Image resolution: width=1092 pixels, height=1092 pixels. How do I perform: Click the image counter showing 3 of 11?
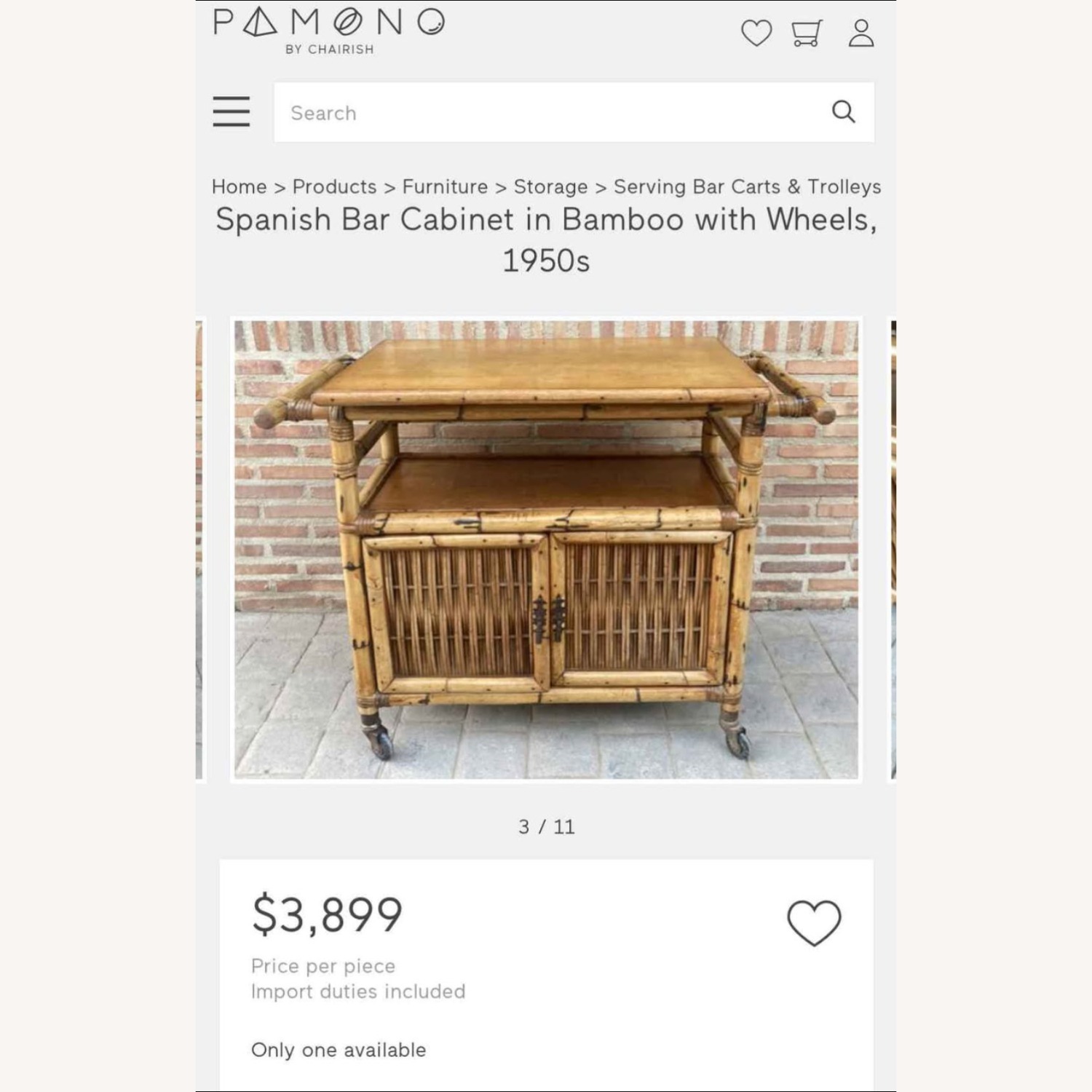tap(545, 826)
